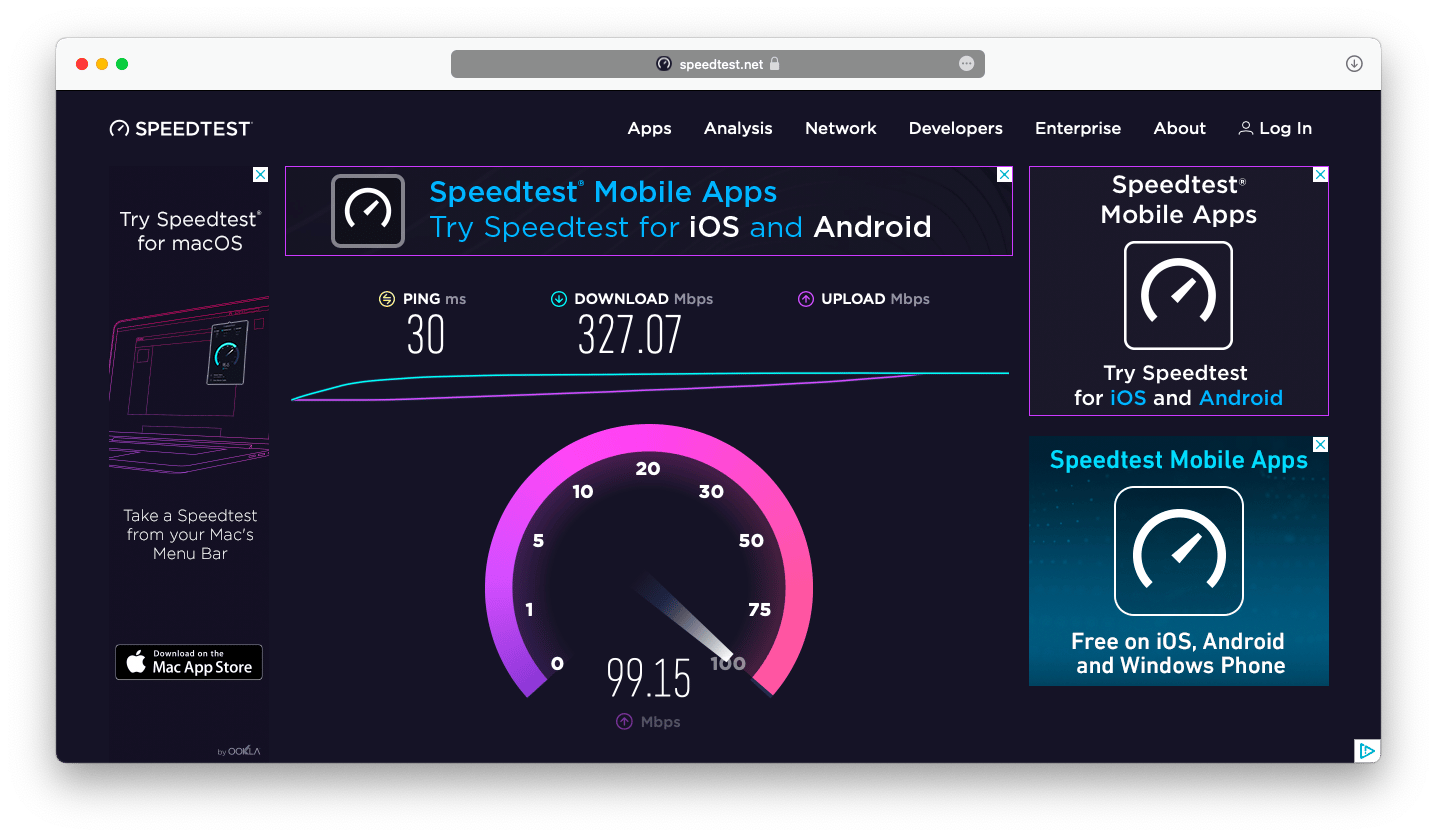Click the gauge icon in upper right ad
The width and height of the screenshot is (1437, 837).
point(1178,295)
